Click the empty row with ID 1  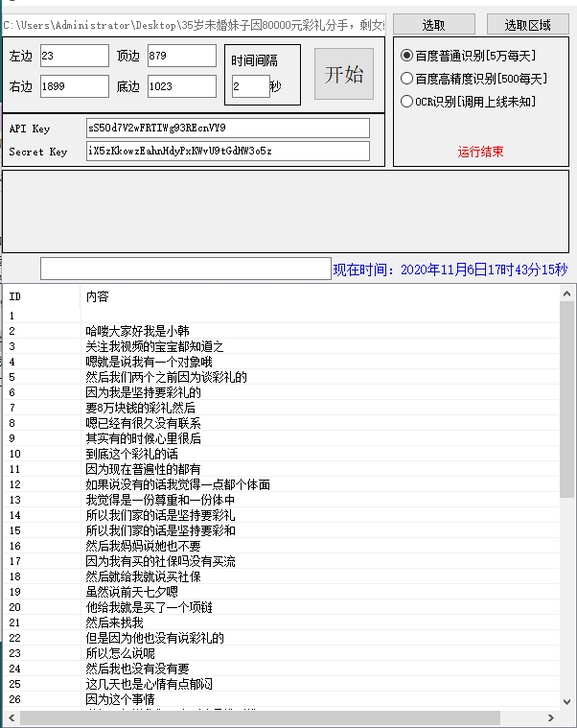(281, 316)
